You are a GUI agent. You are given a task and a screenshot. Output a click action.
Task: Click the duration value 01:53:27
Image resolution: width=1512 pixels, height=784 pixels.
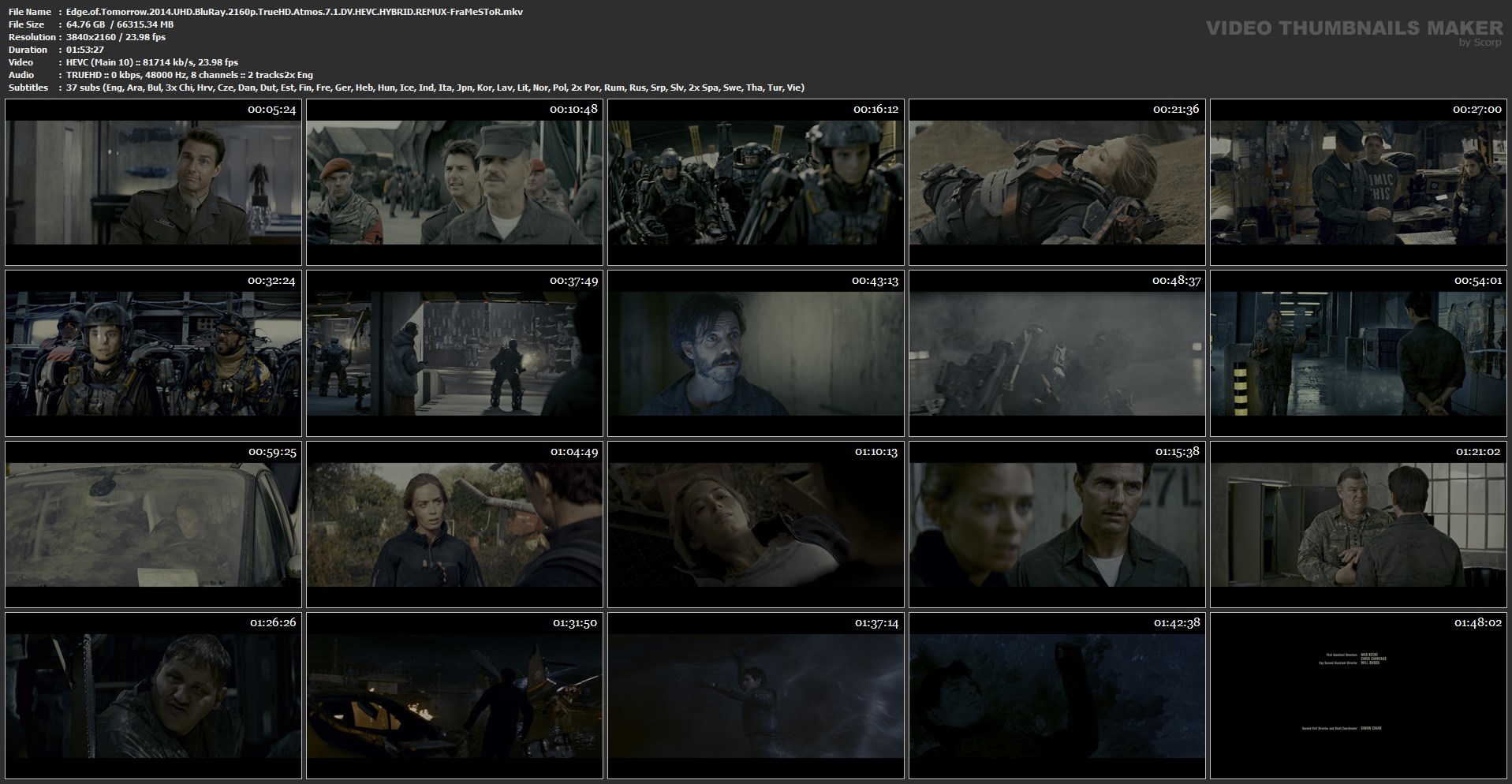point(85,50)
